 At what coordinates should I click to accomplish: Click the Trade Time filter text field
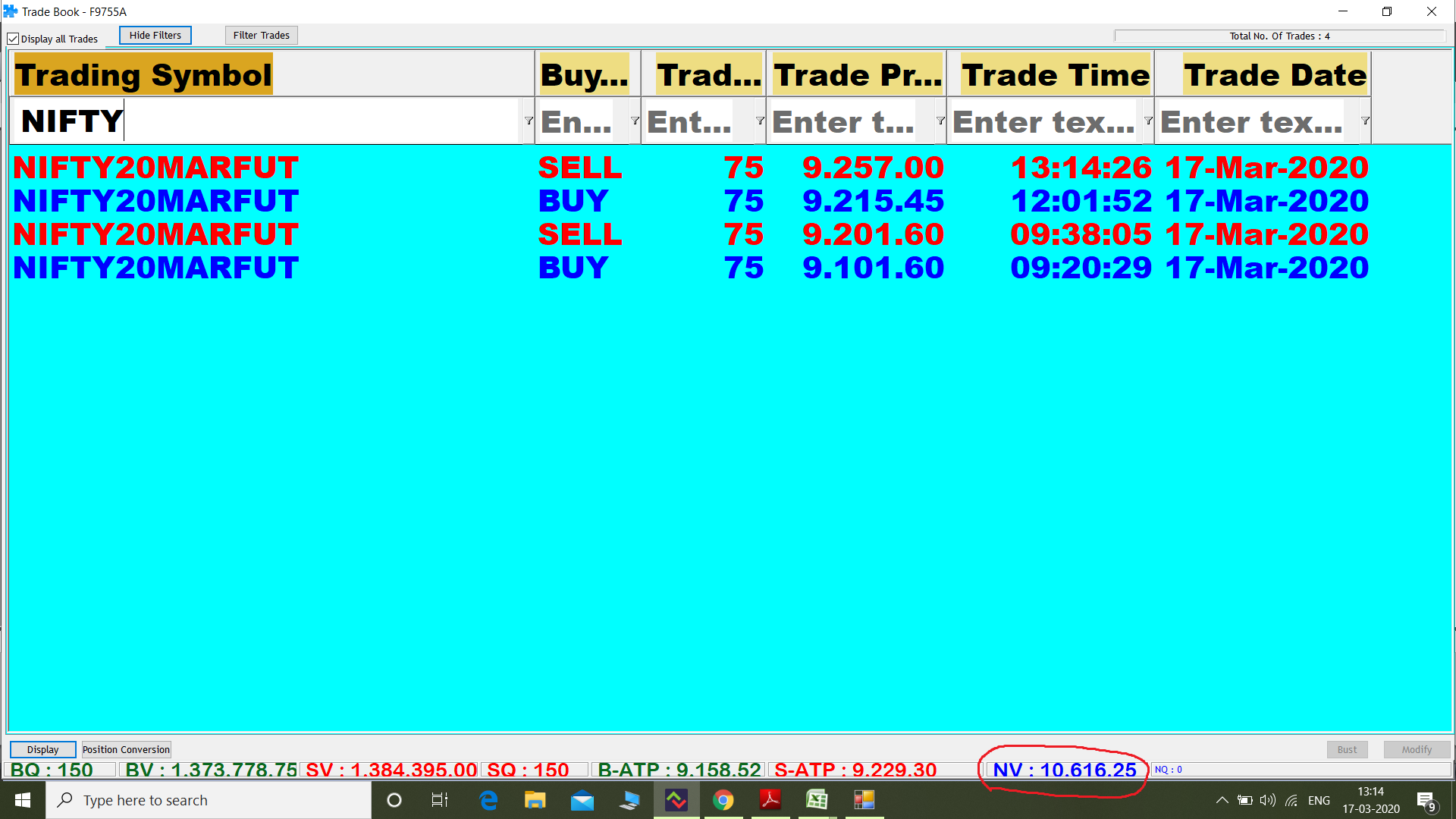[x=1044, y=121]
